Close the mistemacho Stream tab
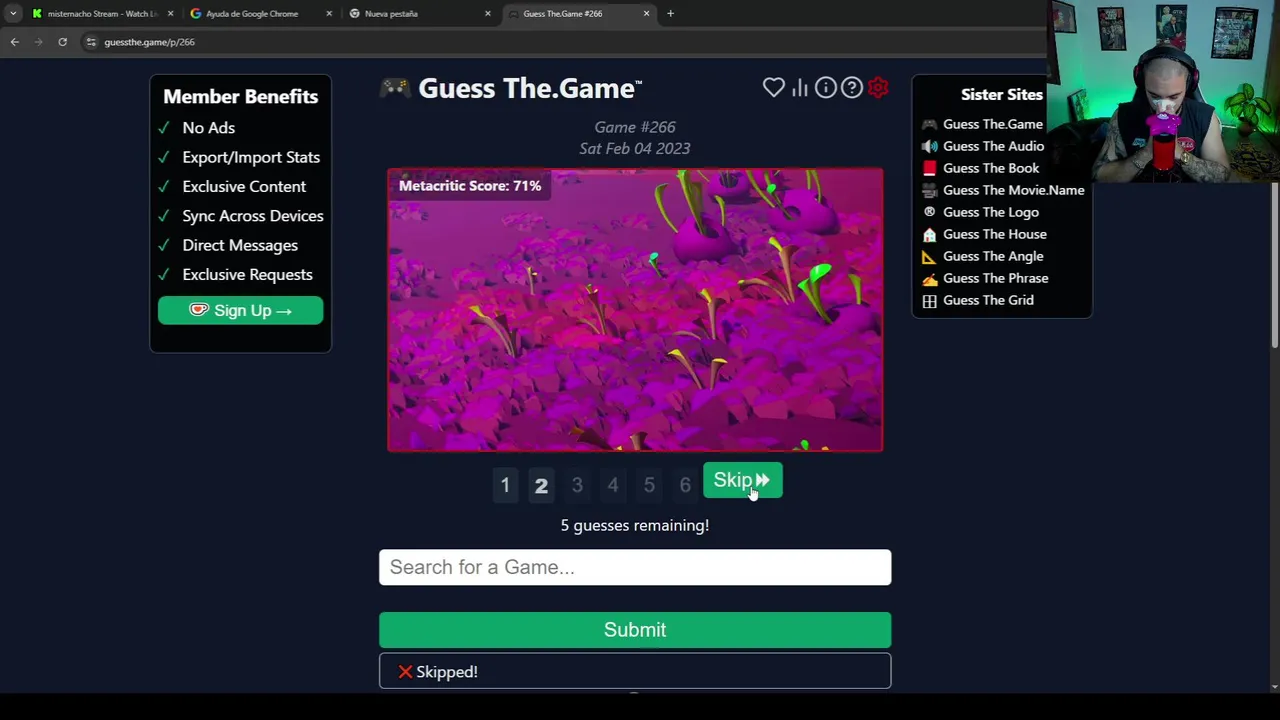This screenshot has width=1280, height=720. pyautogui.click(x=170, y=14)
